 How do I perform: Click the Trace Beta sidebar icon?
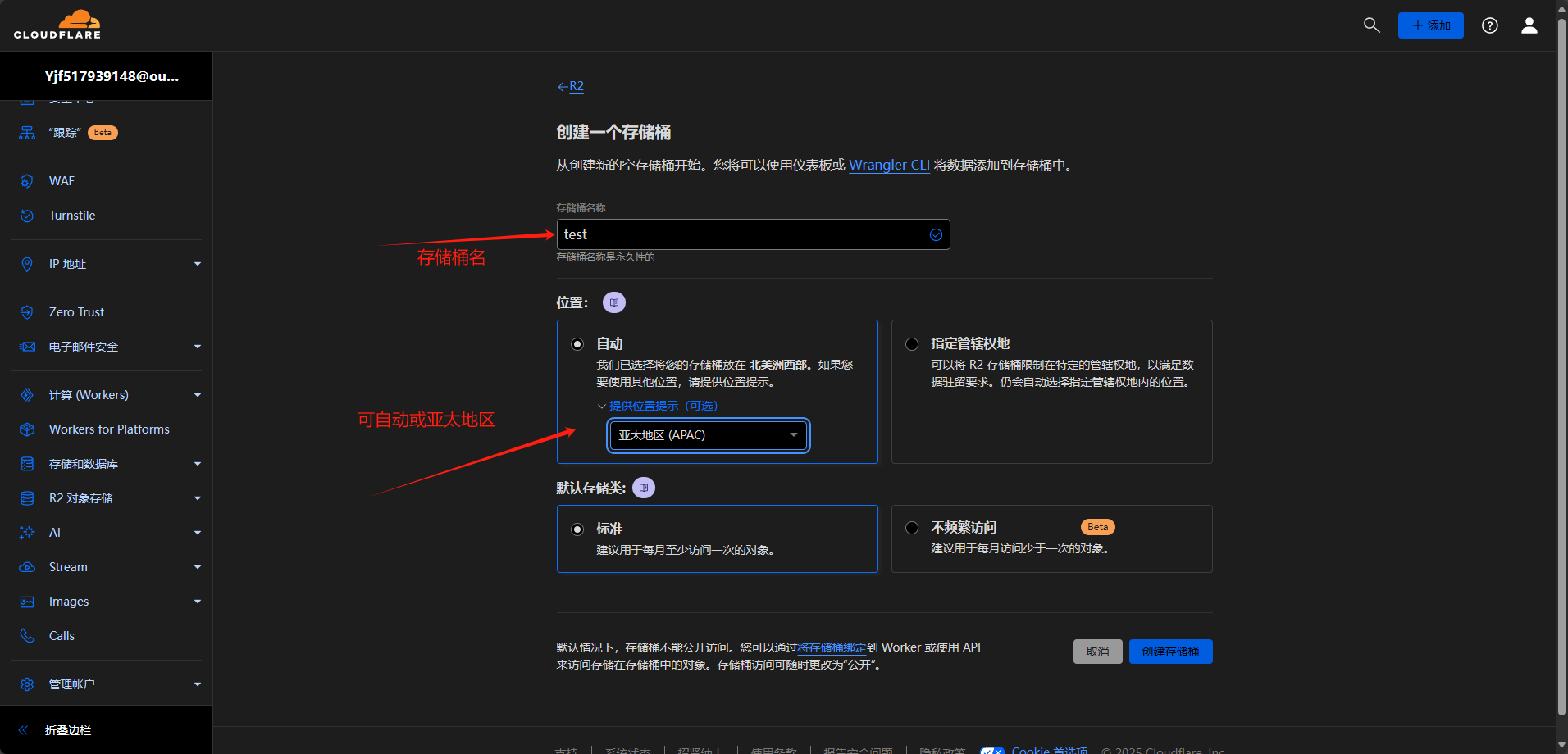pos(27,133)
